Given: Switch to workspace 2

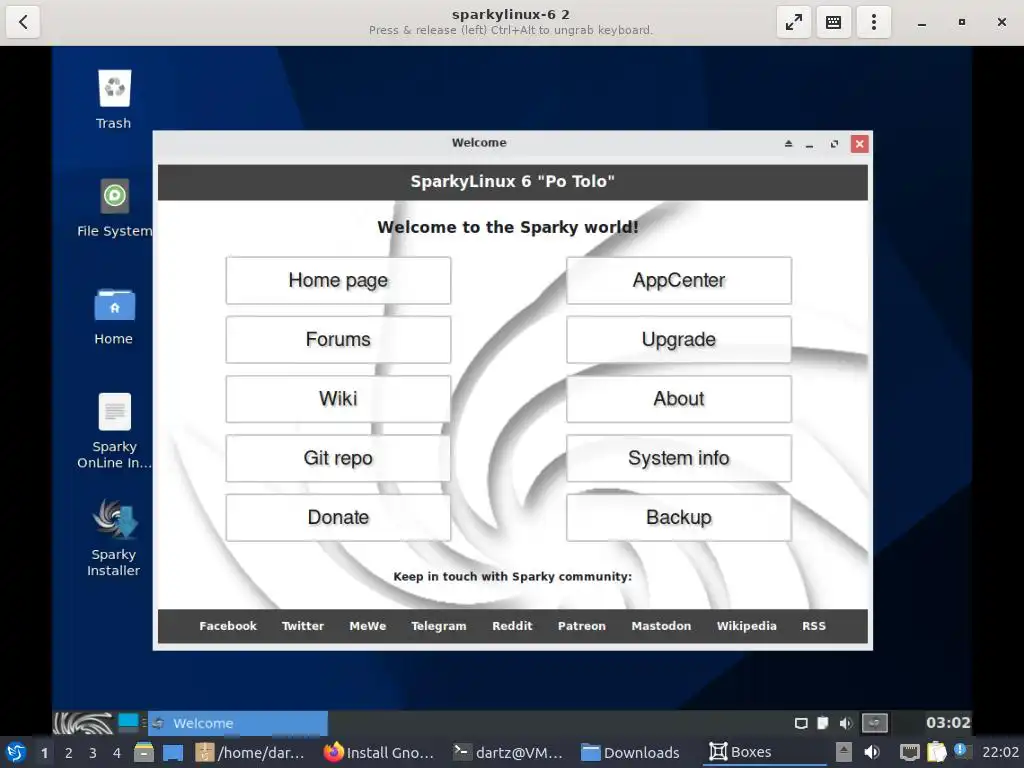Looking at the screenshot, I should 69,753.
